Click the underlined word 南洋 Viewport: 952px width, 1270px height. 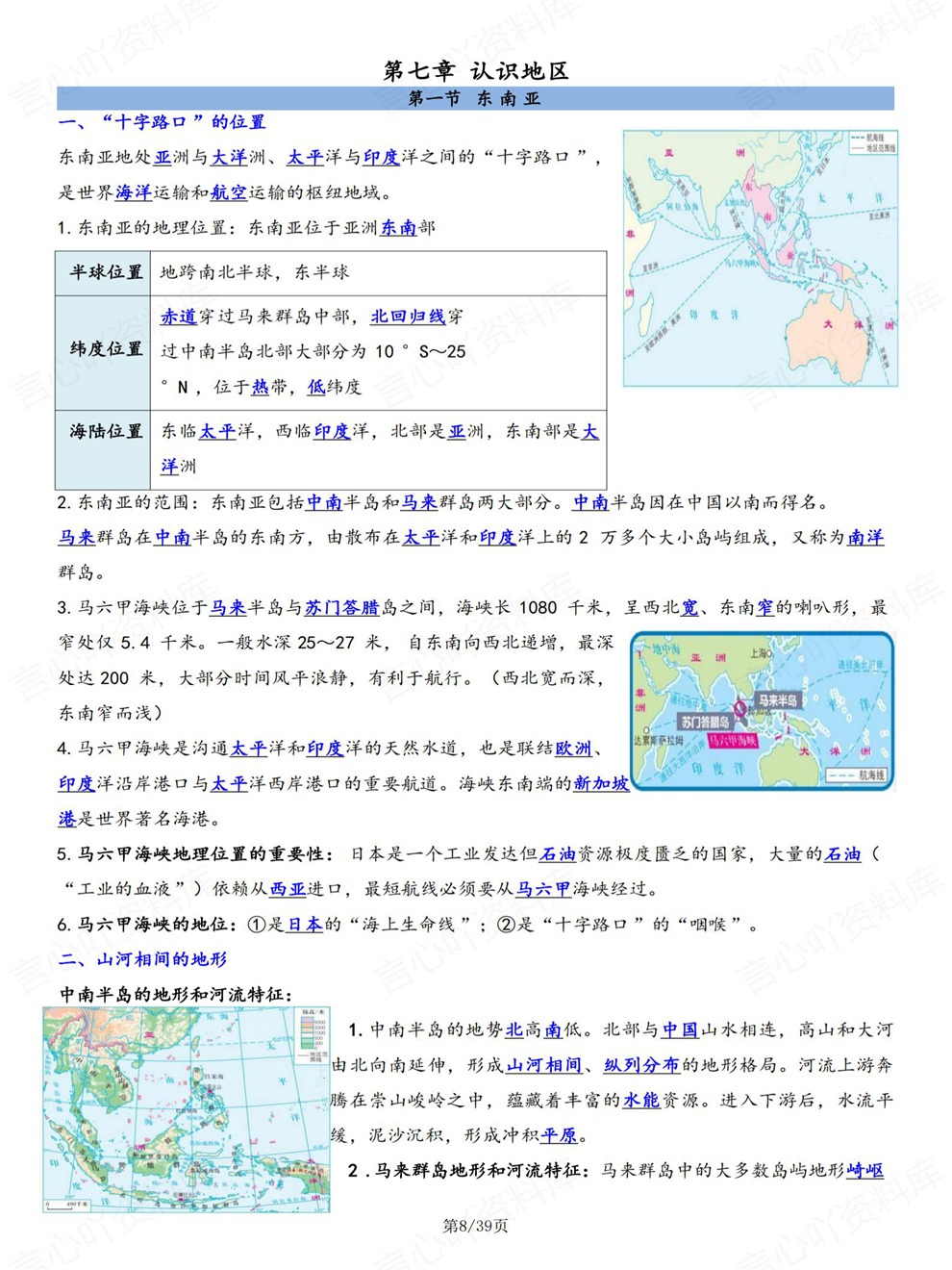(x=865, y=538)
